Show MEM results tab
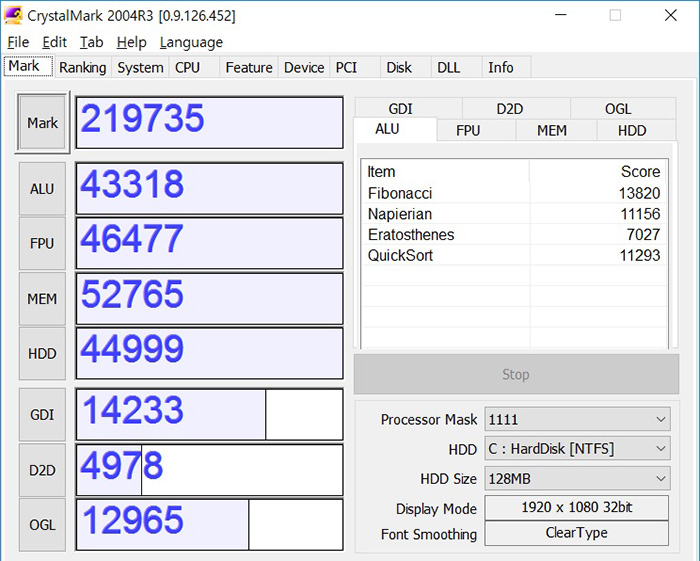This screenshot has width=700, height=561. [x=556, y=130]
